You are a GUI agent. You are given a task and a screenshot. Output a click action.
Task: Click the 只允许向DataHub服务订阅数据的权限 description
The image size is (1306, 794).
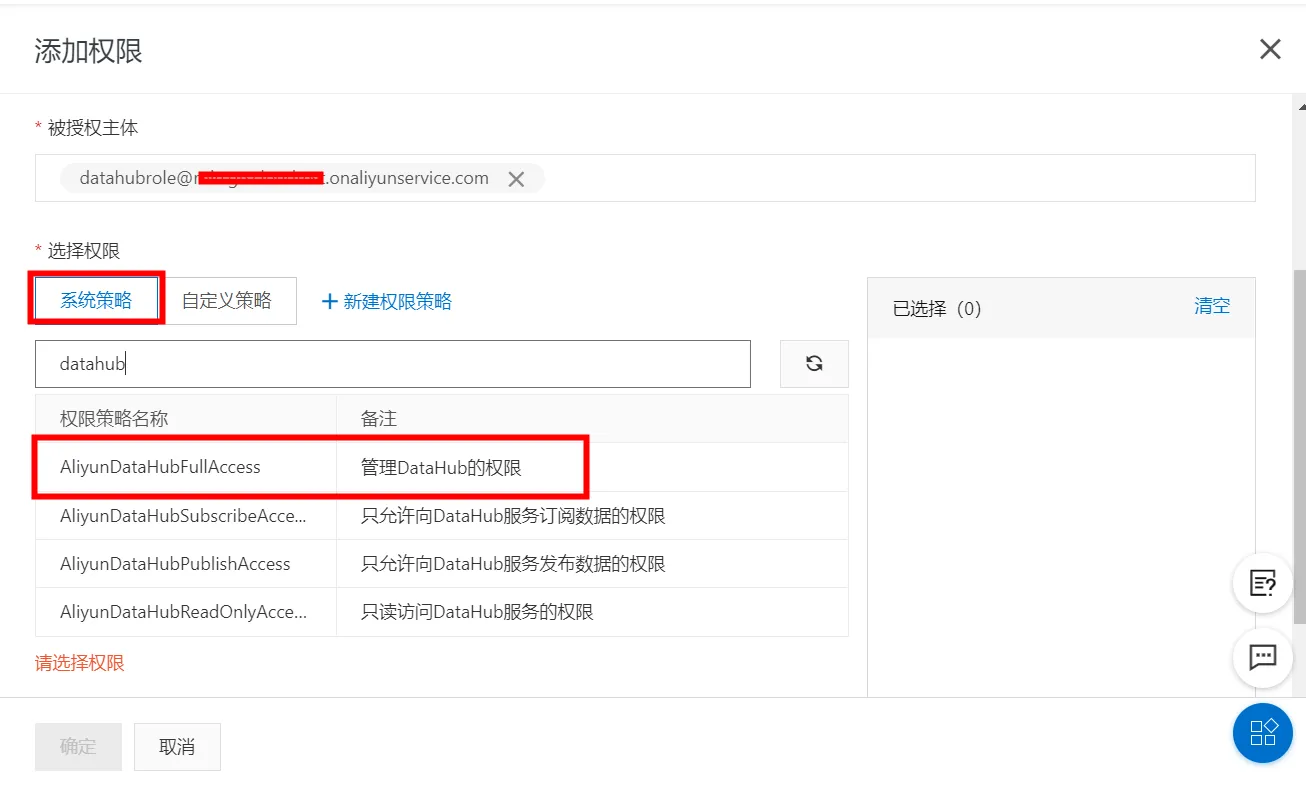[x=513, y=516]
